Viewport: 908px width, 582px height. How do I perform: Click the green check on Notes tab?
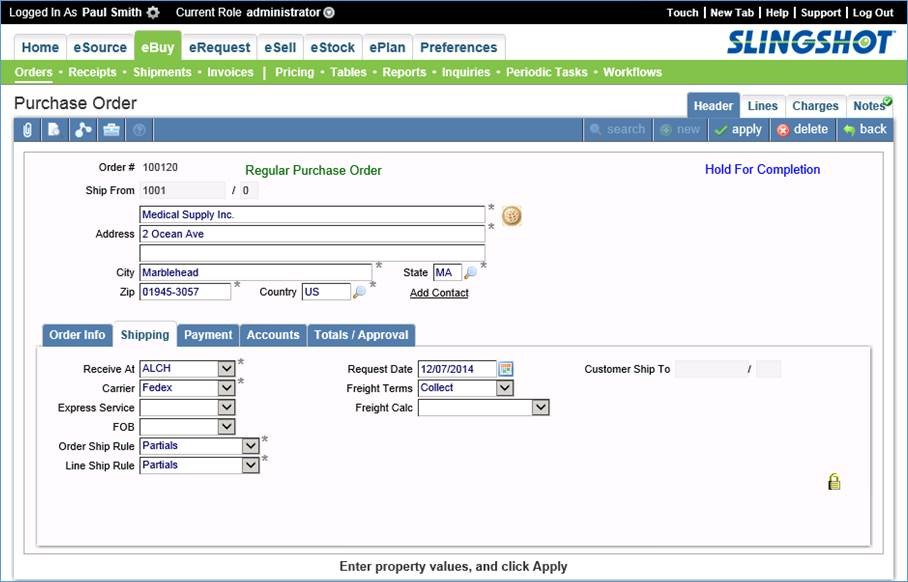pos(886,100)
